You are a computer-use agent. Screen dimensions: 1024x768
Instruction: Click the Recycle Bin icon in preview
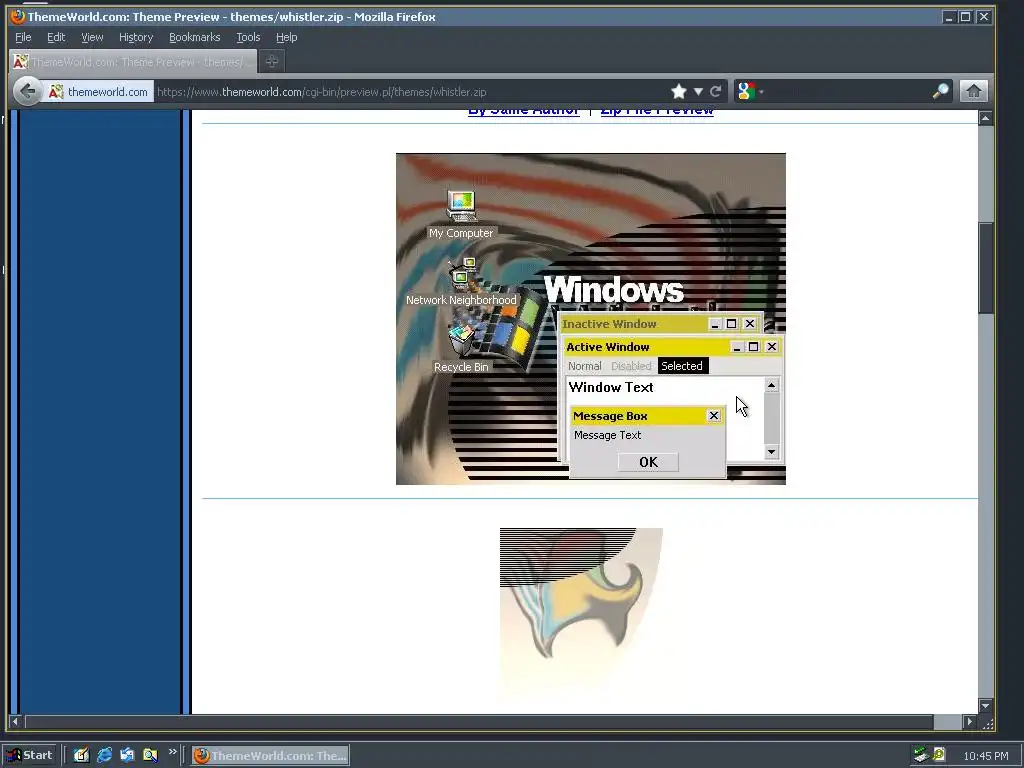click(x=461, y=349)
